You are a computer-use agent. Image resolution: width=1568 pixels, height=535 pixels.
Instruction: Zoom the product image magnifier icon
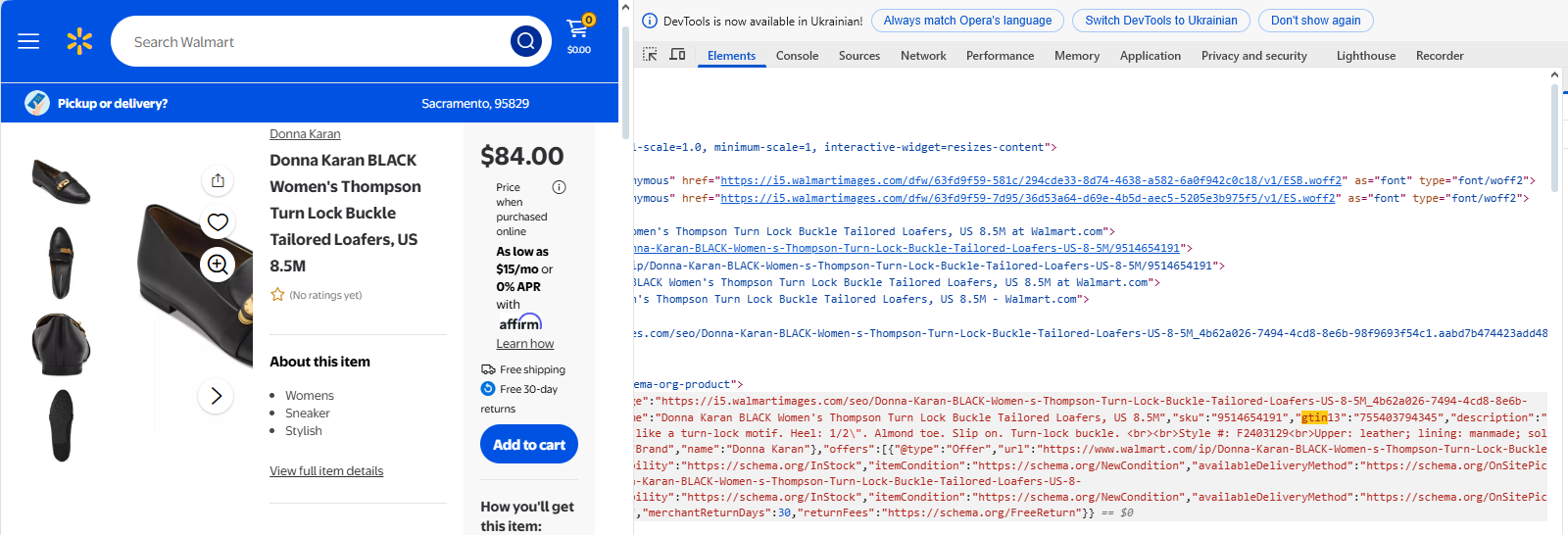[x=218, y=265]
